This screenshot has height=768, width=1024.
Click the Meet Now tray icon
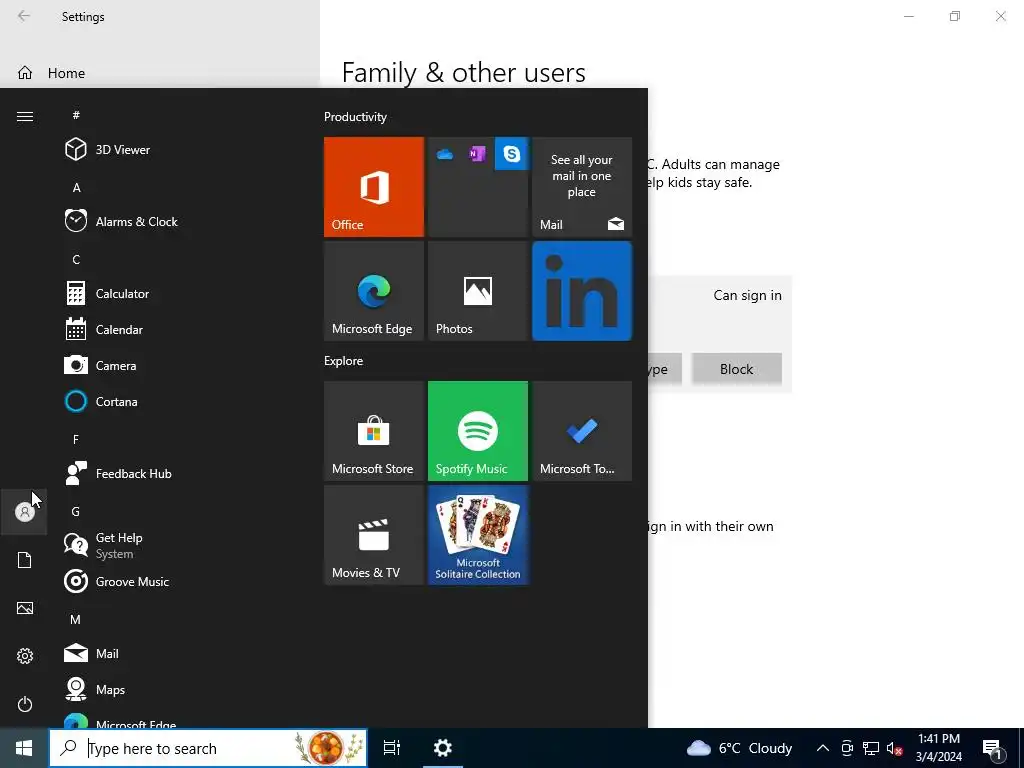coord(847,748)
